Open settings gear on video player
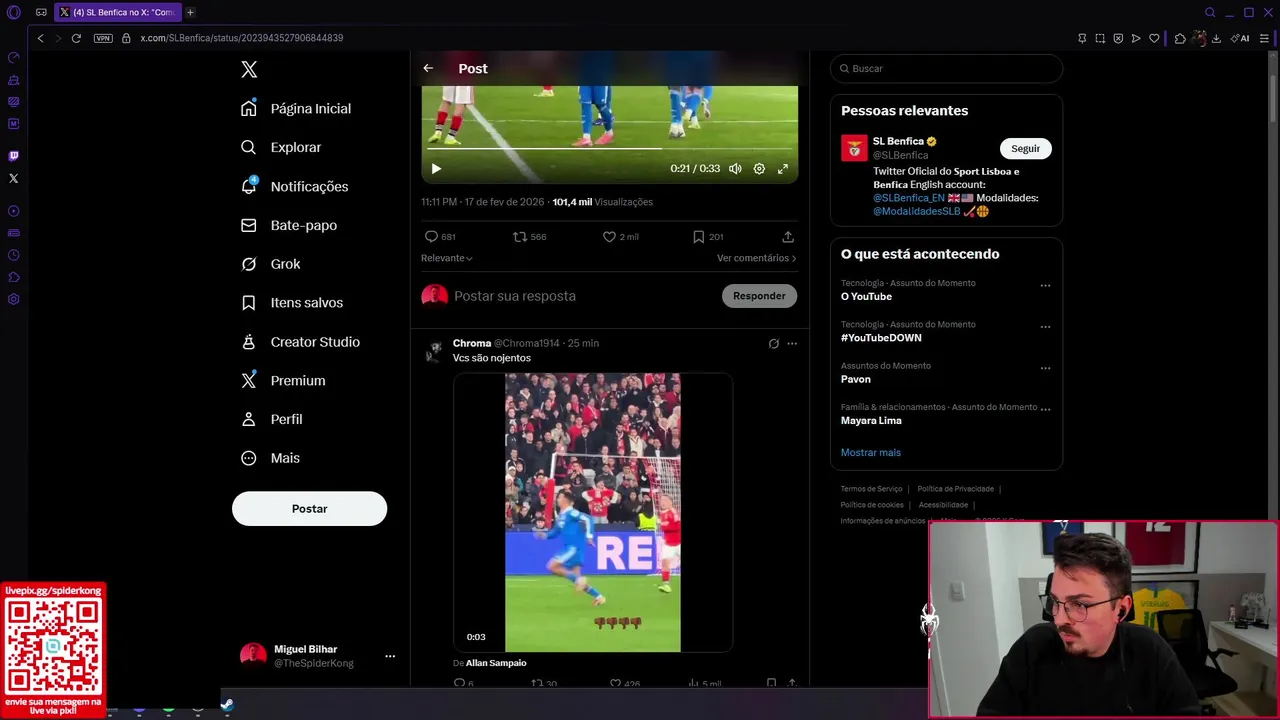The image size is (1280, 720). point(759,169)
